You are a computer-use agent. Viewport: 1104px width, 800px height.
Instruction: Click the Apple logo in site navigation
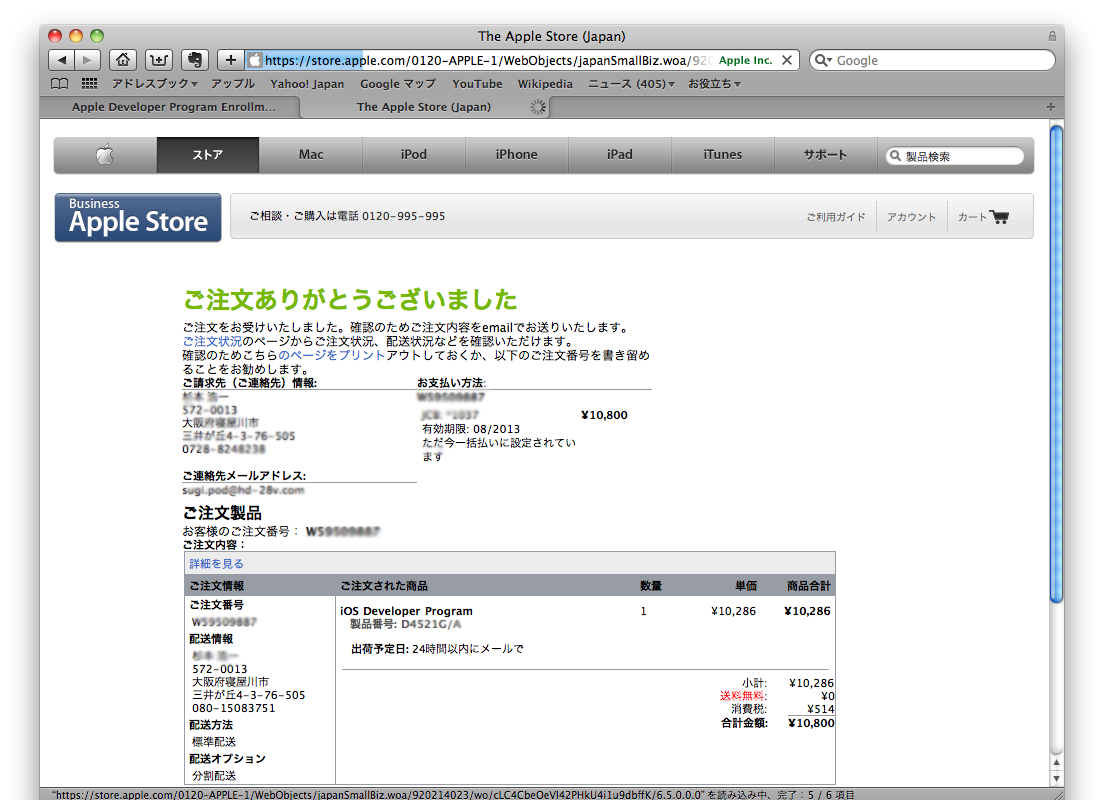105,155
